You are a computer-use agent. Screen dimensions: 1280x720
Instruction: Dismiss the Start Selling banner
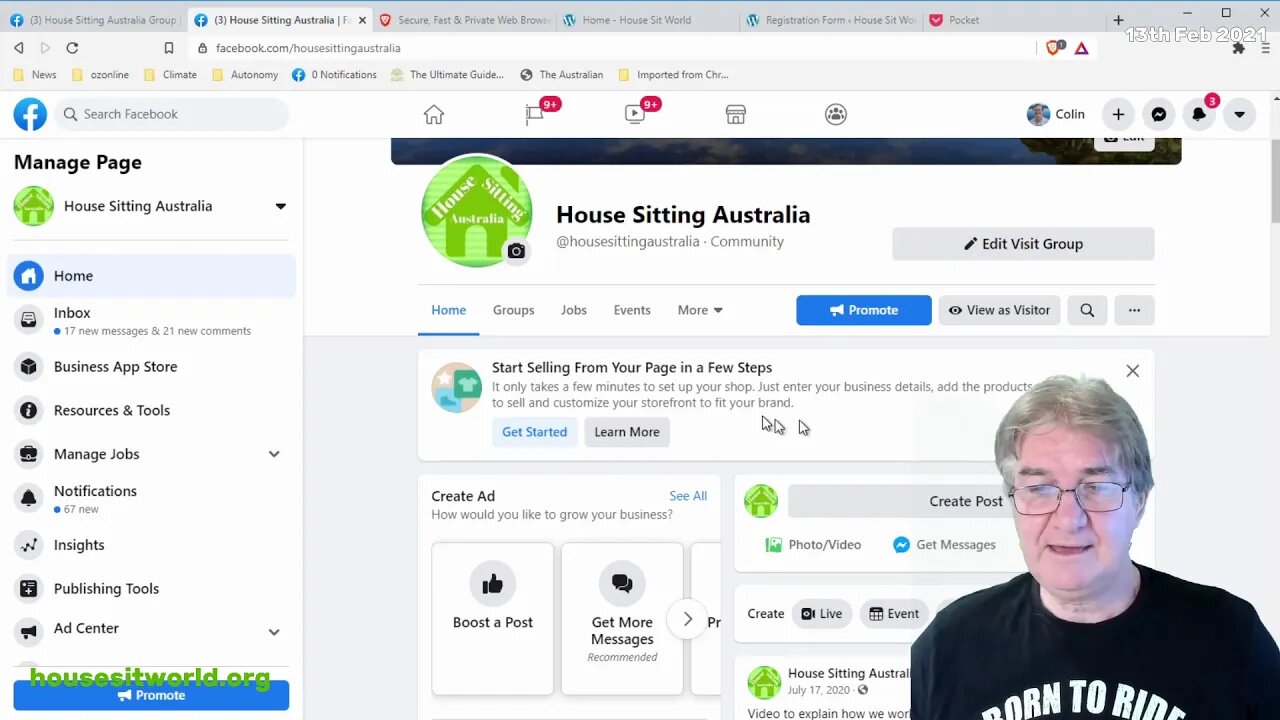click(x=1132, y=371)
